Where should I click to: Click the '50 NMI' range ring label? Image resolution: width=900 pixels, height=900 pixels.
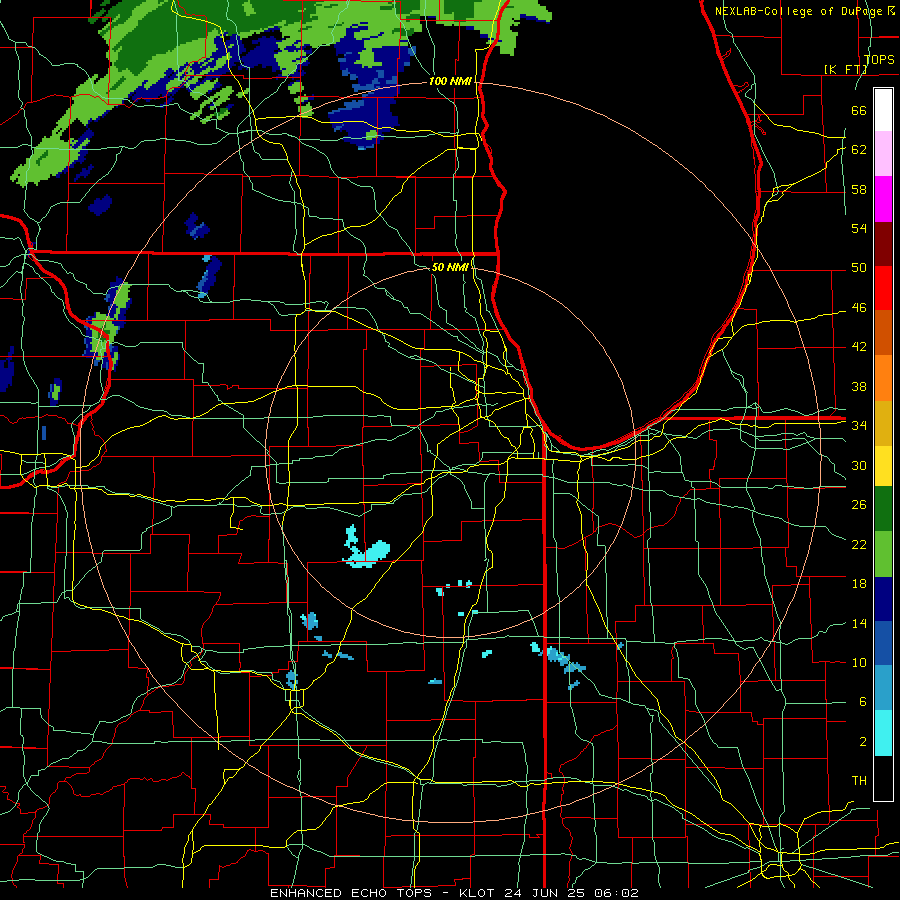pyautogui.click(x=450, y=267)
